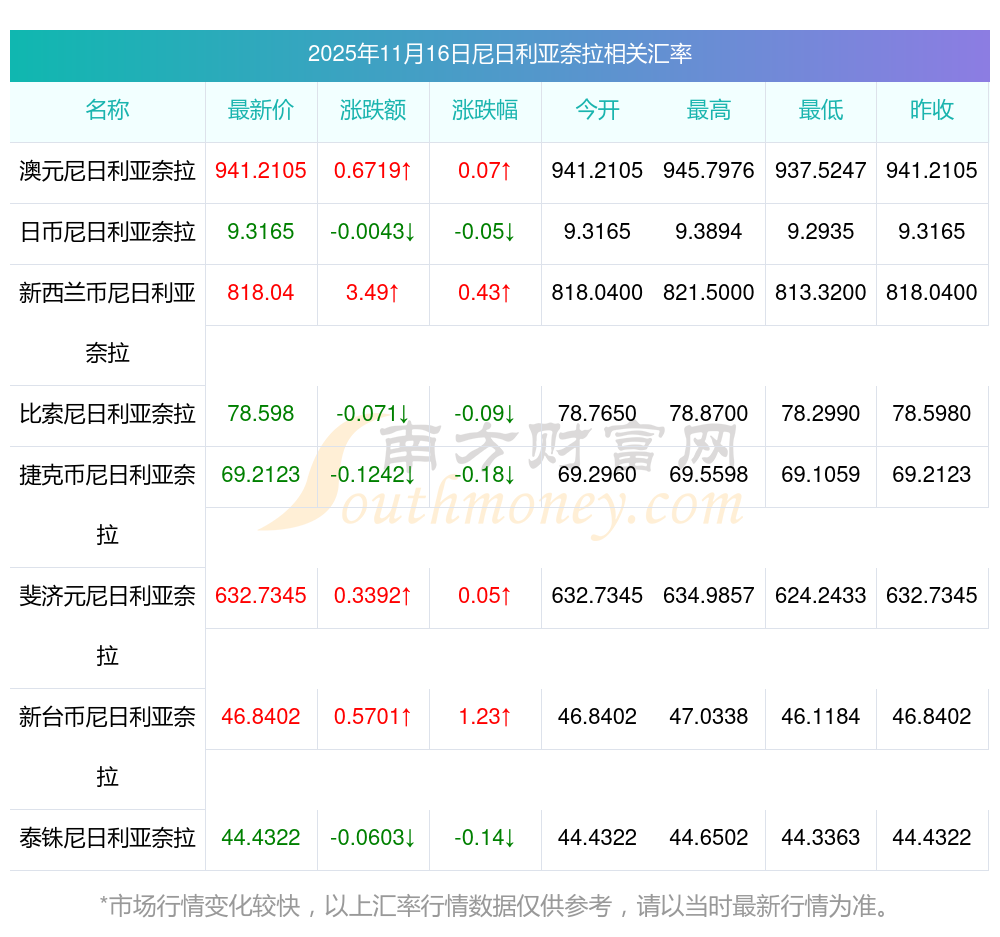Screen dimensions: 1000x937
Task: Select the 最新价 column header
Action: click(261, 110)
